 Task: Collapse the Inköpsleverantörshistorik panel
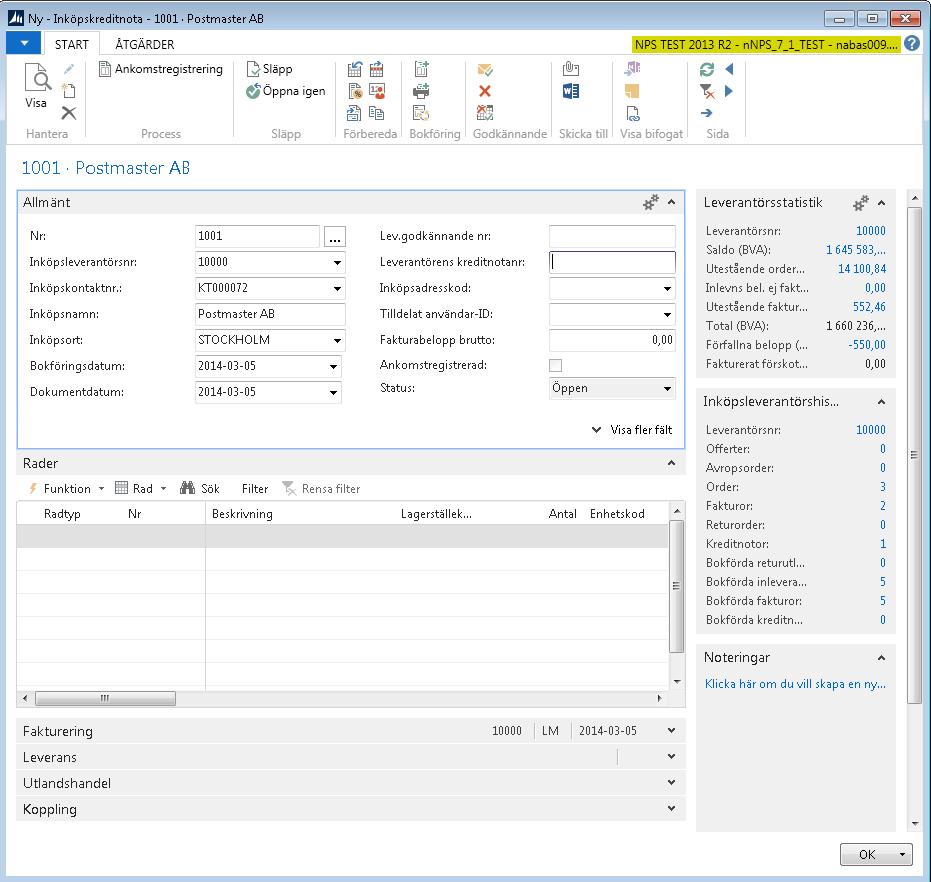(x=882, y=402)
